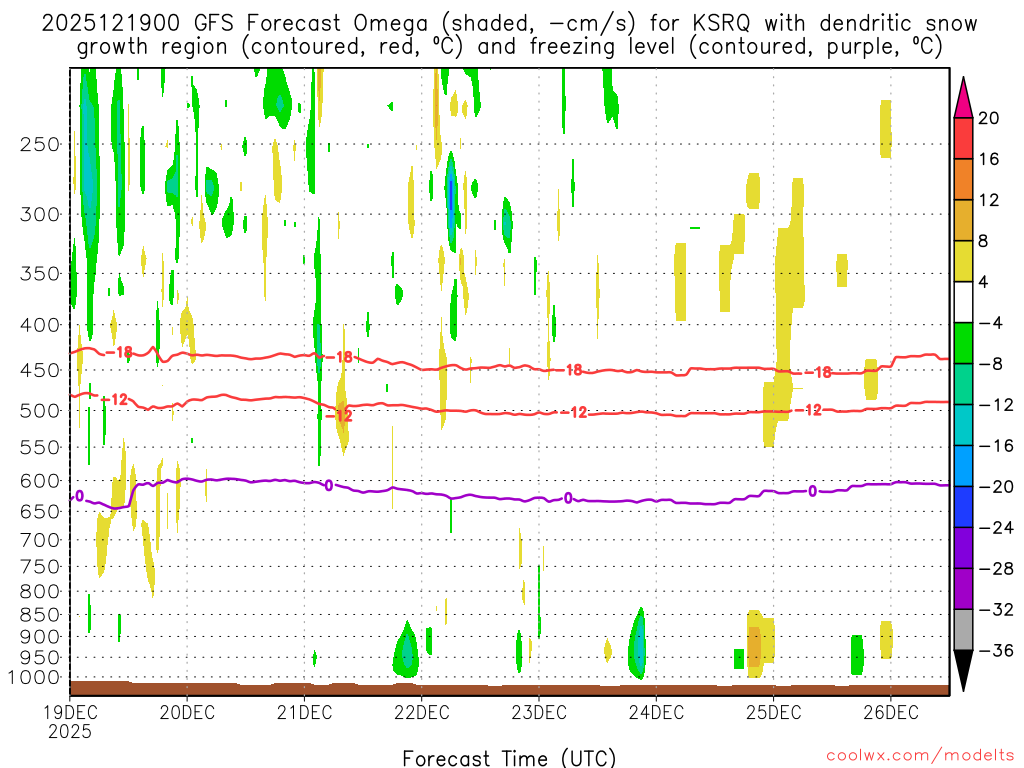Viewport: 1024px width, 768px height.
Task: Click the cyan color bar segment between -12 and -16
Action: [963, 425]
